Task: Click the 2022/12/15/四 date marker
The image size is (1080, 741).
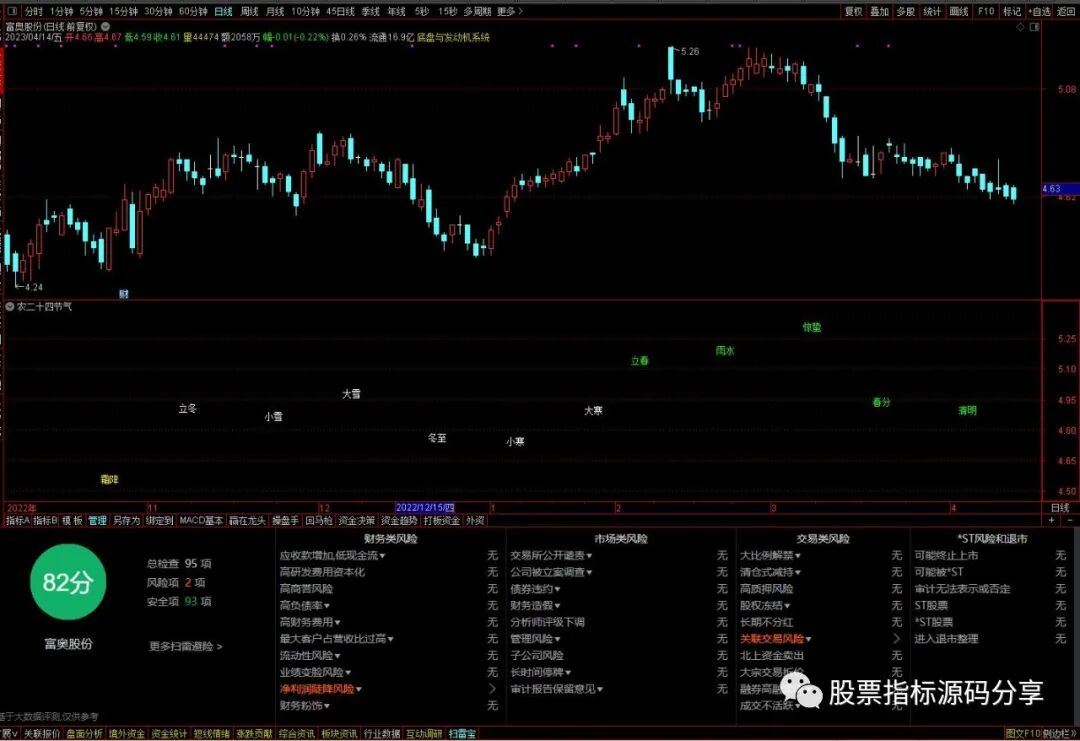Action: coord(425,508)
